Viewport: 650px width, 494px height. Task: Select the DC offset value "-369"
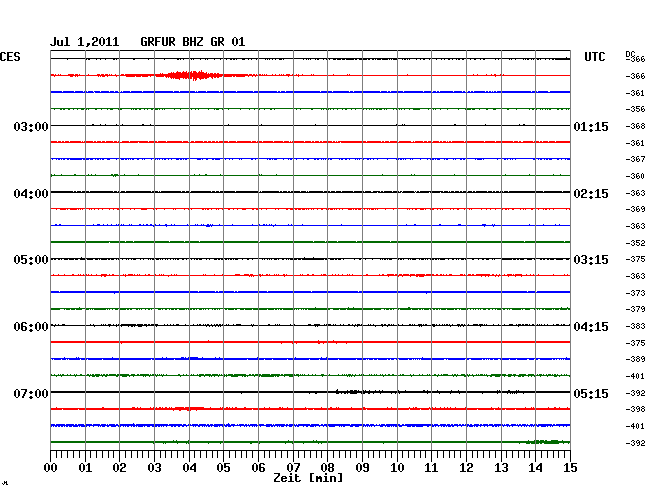pyautogui.click(x=635, y=209)
